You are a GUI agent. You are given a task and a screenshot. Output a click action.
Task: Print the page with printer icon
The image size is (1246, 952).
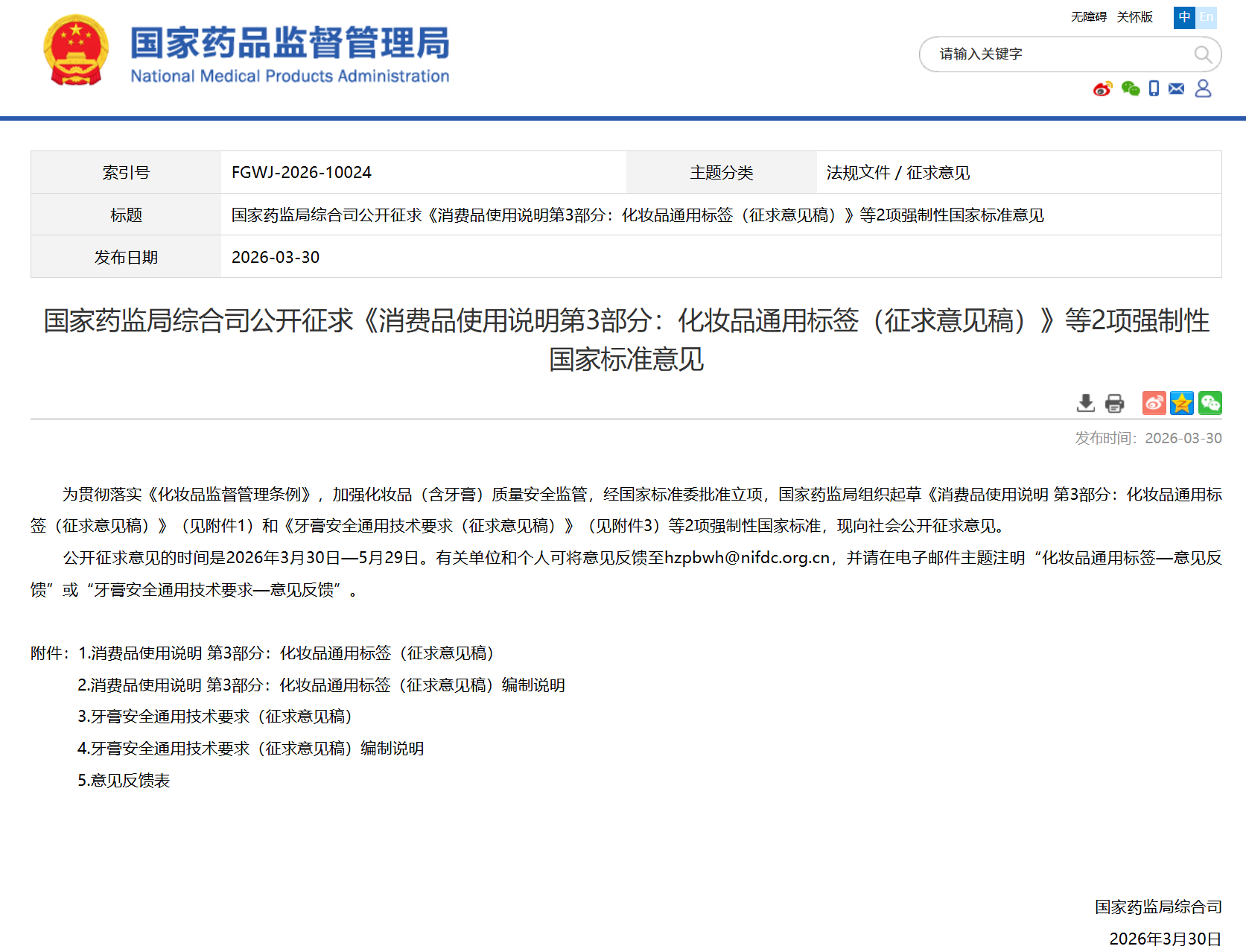pyautogui.click(x=1114, y=403)
